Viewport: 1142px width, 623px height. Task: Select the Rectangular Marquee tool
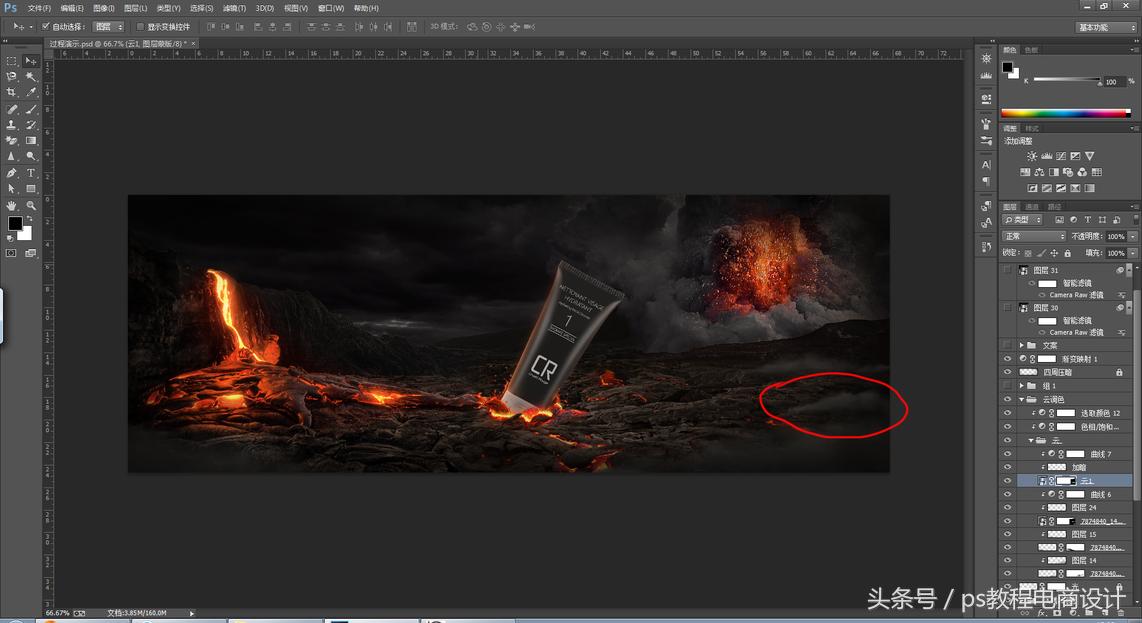tap(12, 61)
